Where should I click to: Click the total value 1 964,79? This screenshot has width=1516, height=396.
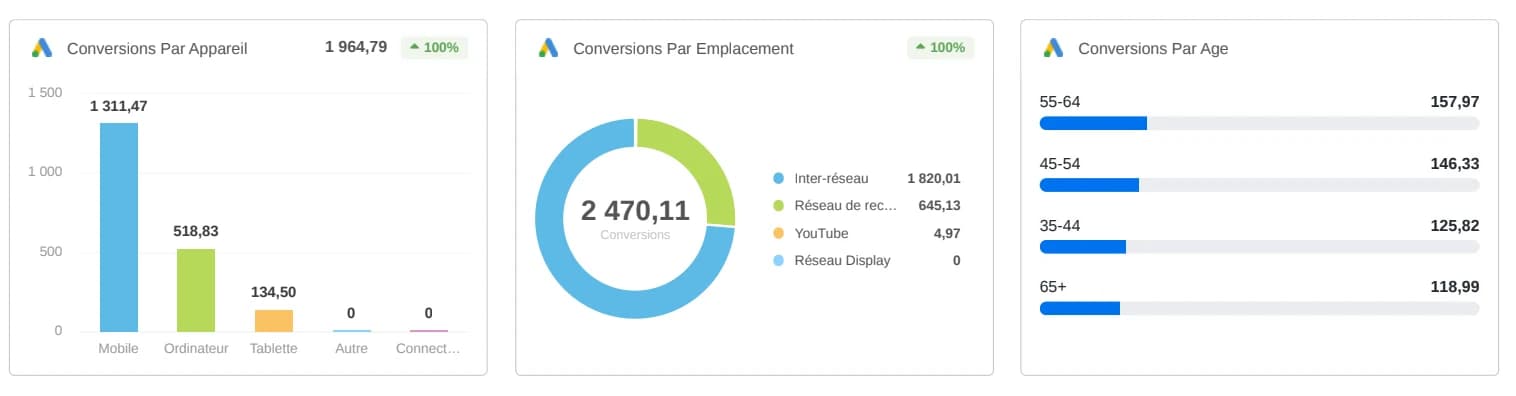[x=356, y=47]
